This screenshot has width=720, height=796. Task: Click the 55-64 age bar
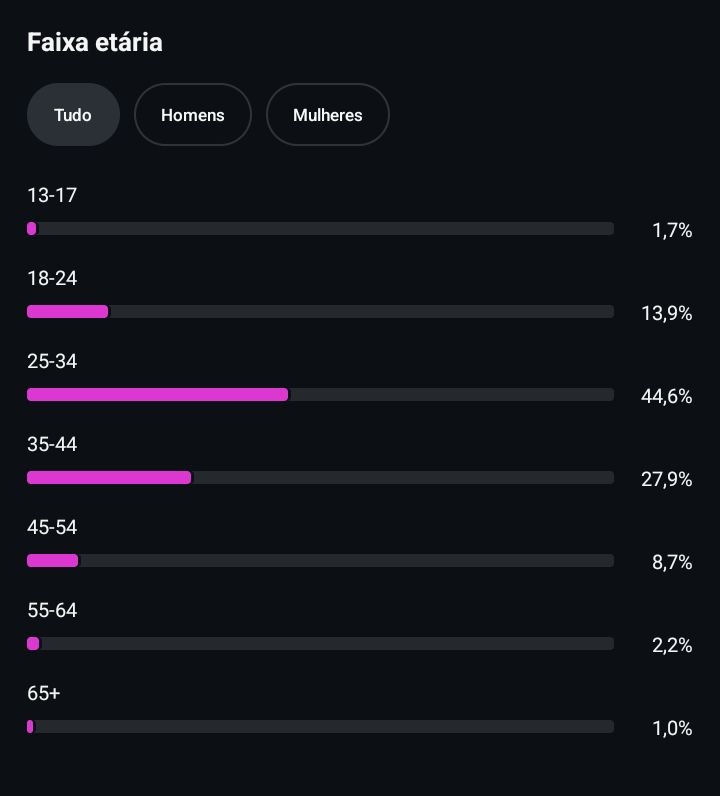coord(320,644)
